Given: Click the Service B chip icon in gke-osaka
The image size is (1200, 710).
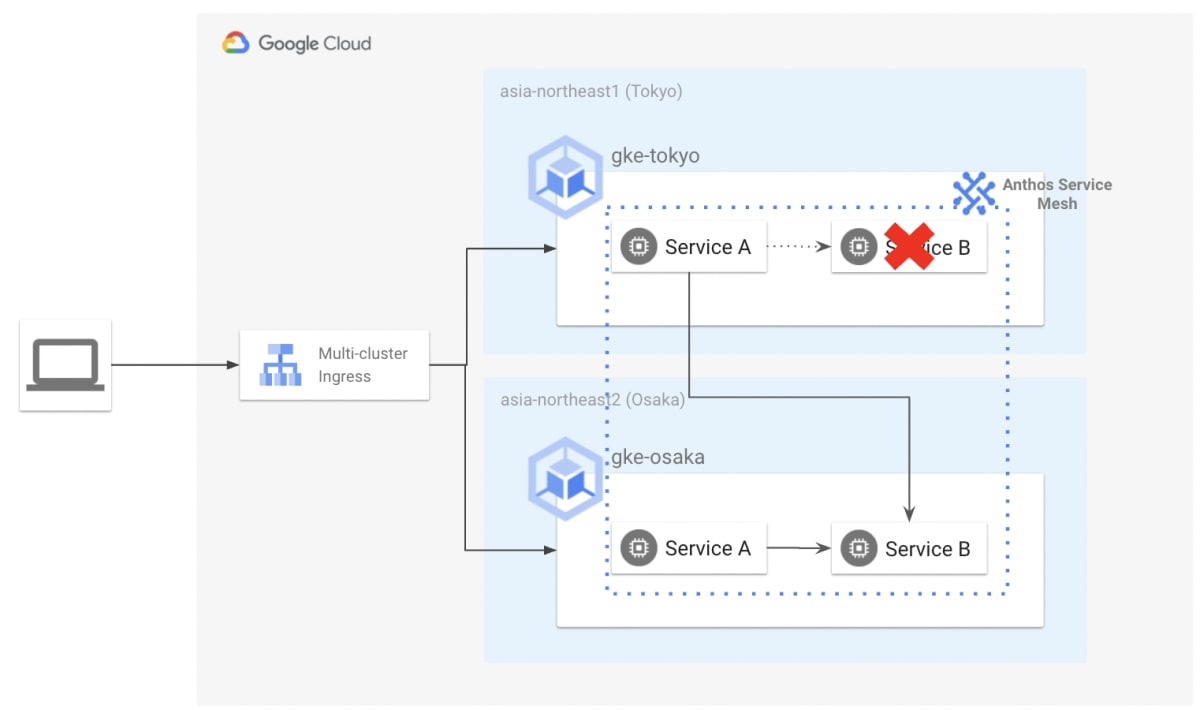Looking at the screenshot, I should pos(858,548).
